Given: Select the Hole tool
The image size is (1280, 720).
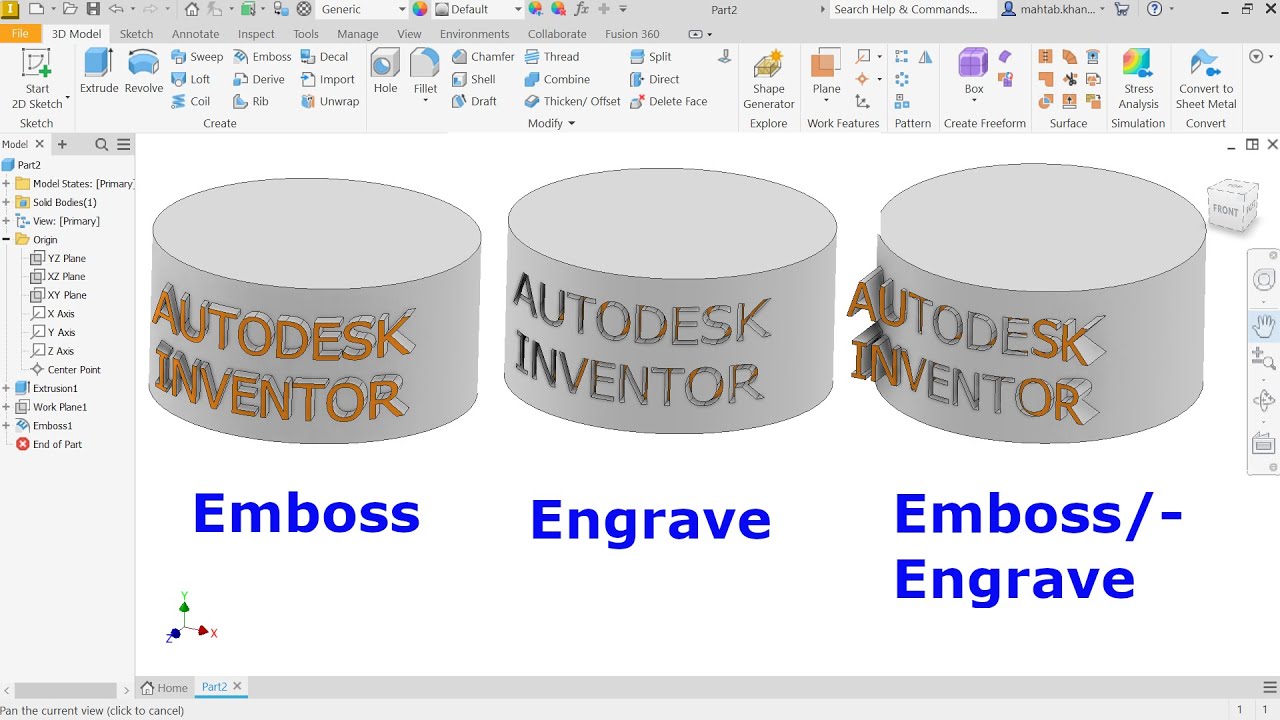Looking at the screenshot, I should click(385, 72).
